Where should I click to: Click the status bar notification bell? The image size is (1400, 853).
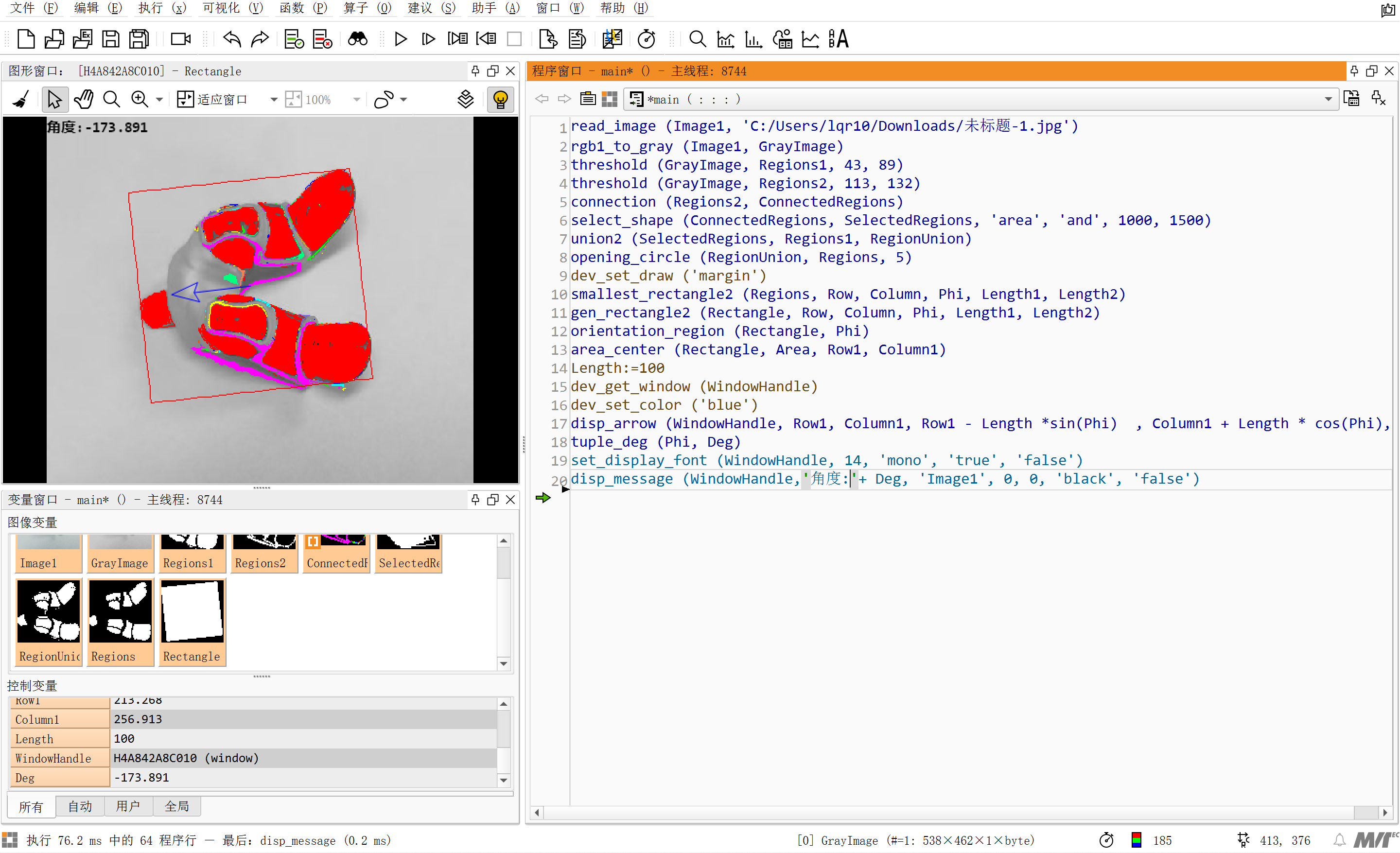coord(1339,840)
